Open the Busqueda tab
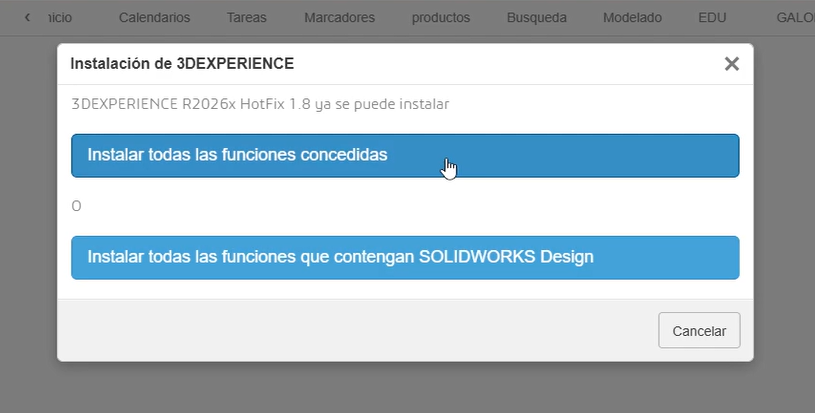Viewport: 815px width, 413px height. 536,17
